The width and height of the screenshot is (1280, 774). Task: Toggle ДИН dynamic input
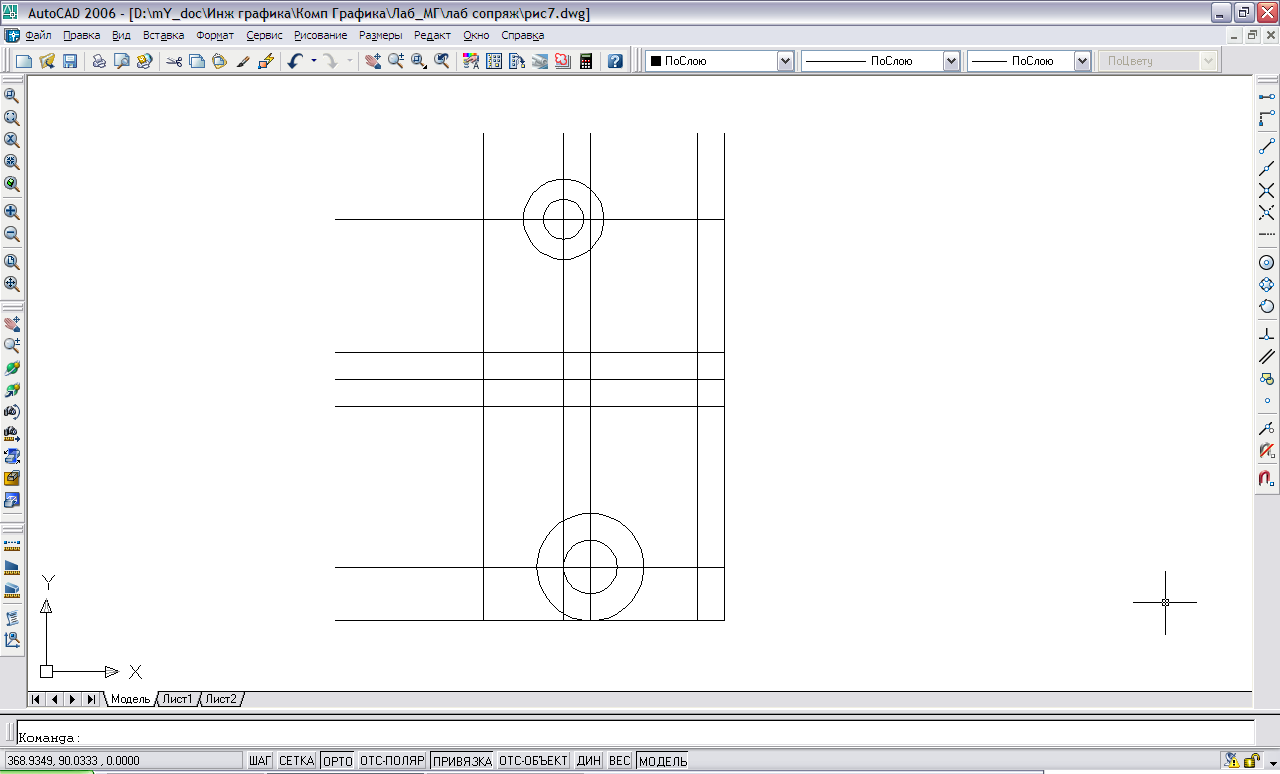(589, 762)
